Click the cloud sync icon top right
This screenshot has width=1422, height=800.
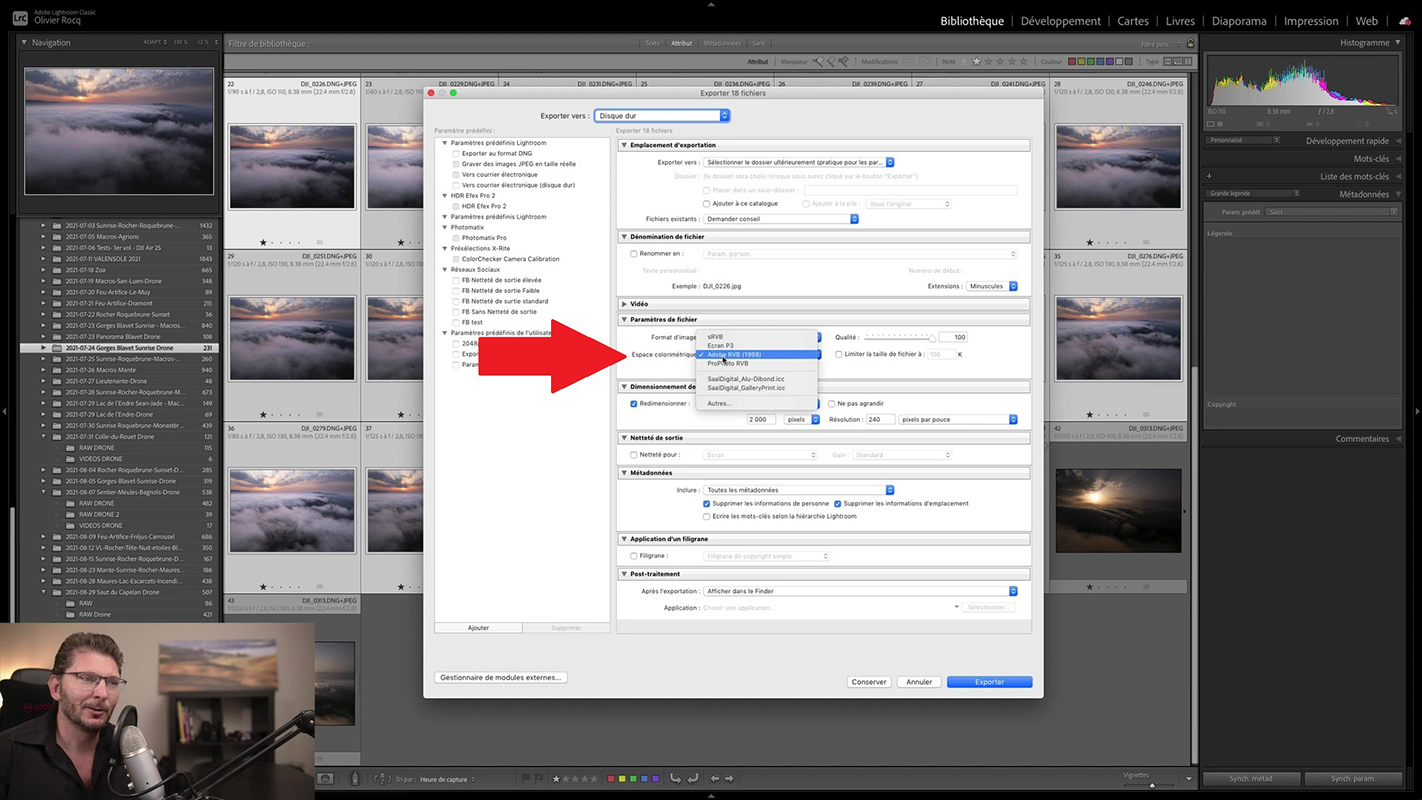tap(1405, 21)
